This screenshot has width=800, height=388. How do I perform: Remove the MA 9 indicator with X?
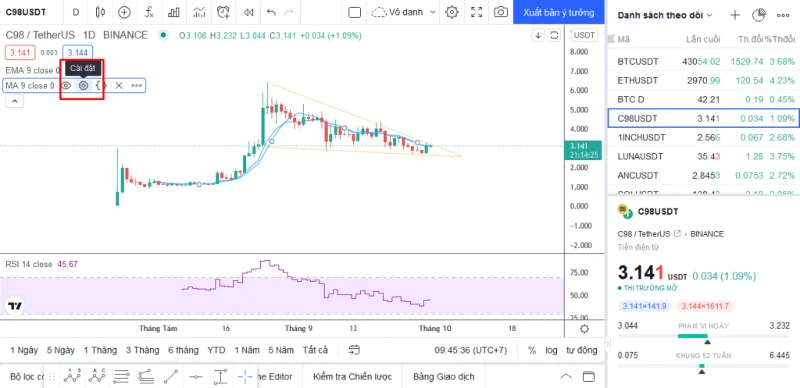[x=118, y=85]
